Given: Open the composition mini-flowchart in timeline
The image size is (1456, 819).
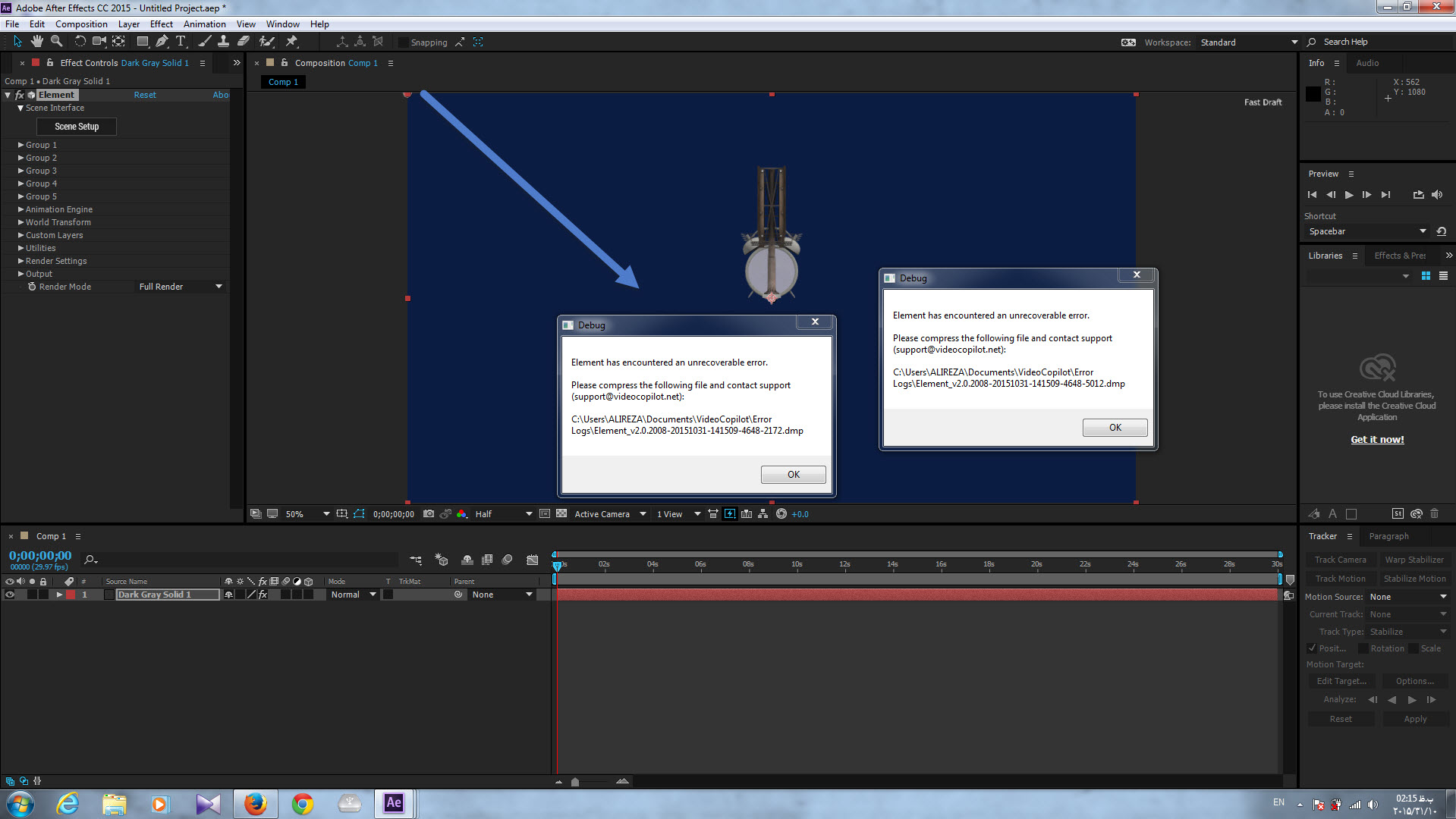Looking at the screenshot, I should [x=416, y=560].
